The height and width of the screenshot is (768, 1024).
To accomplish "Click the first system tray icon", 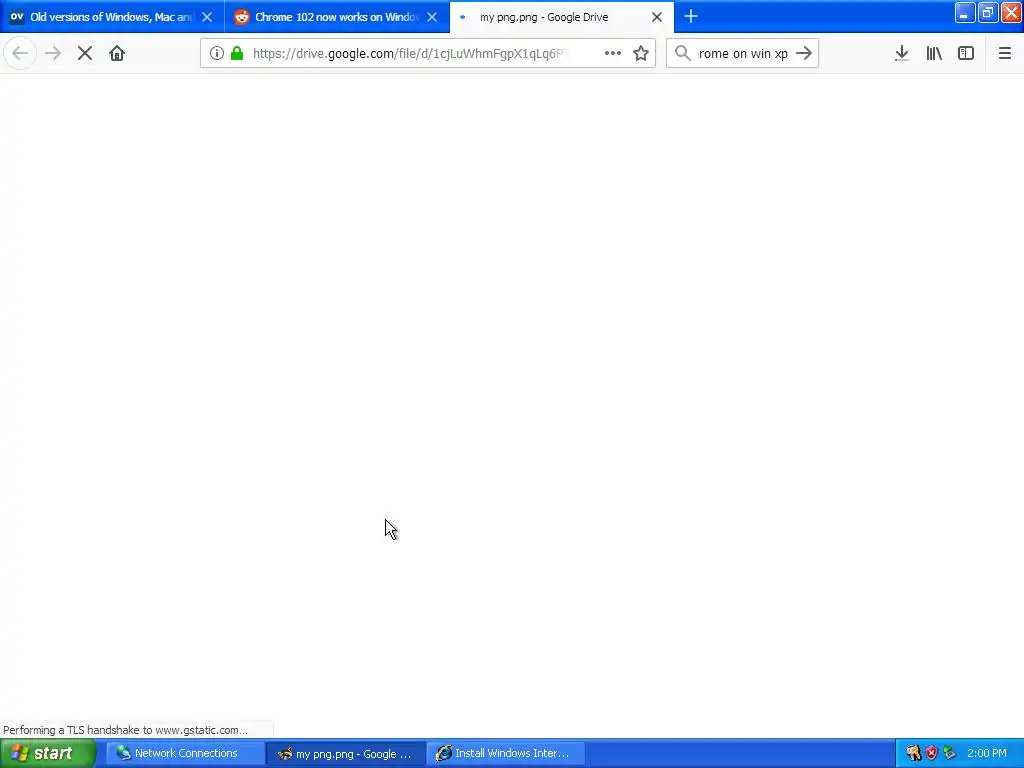I will (914, 754).
